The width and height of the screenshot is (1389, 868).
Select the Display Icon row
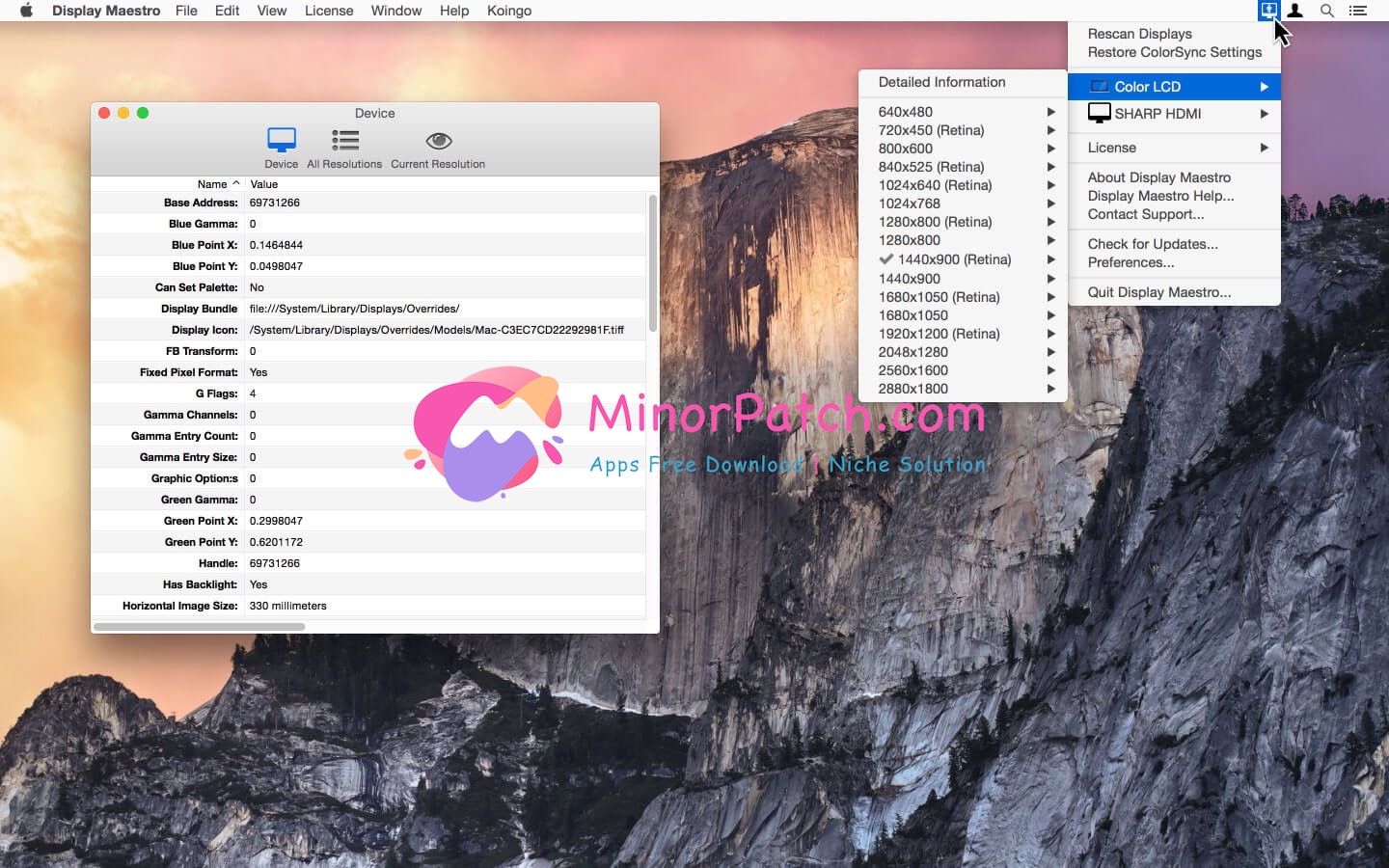(x=368, y=330)
